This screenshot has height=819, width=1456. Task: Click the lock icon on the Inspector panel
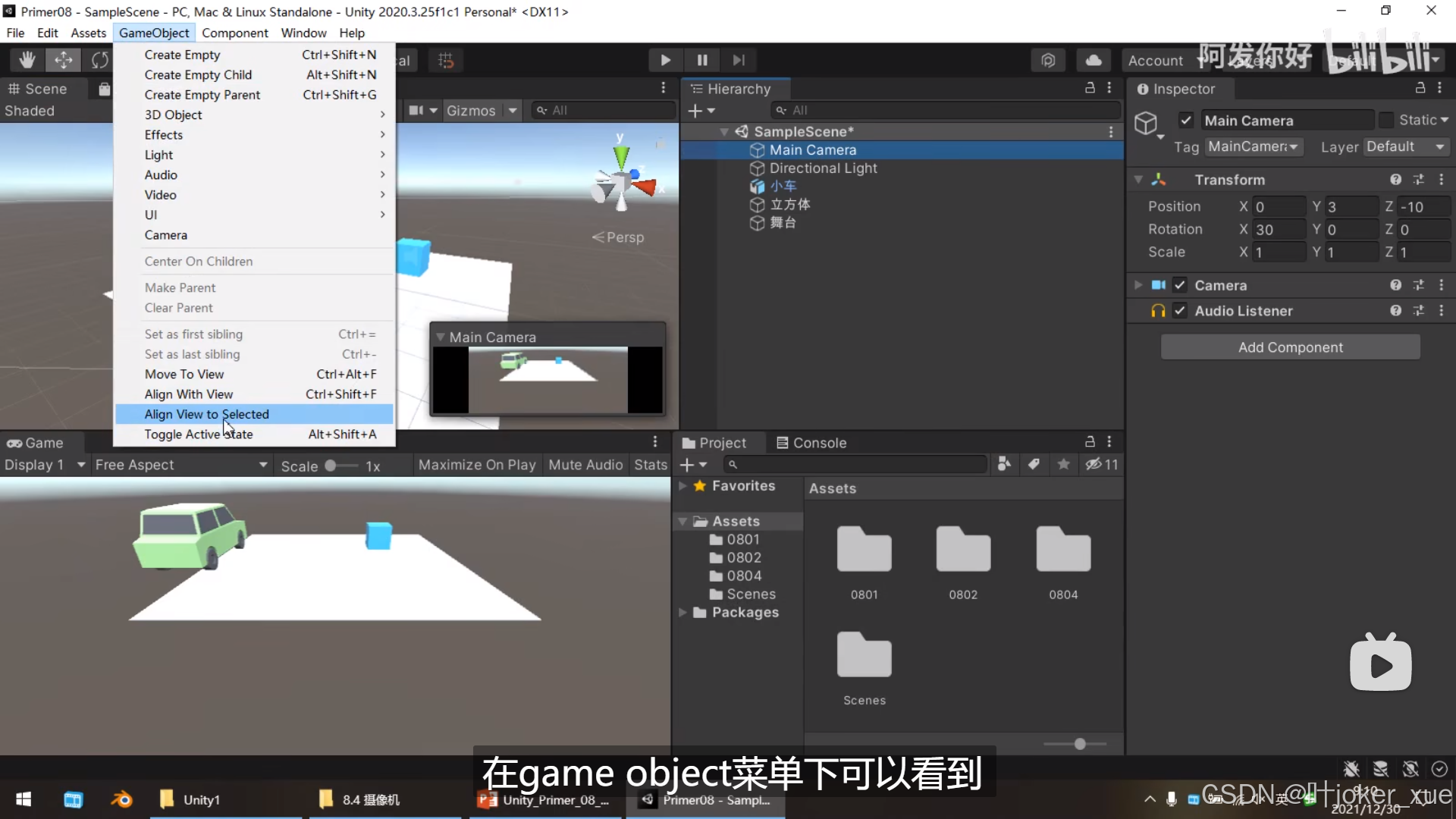tap(1420, 89)
